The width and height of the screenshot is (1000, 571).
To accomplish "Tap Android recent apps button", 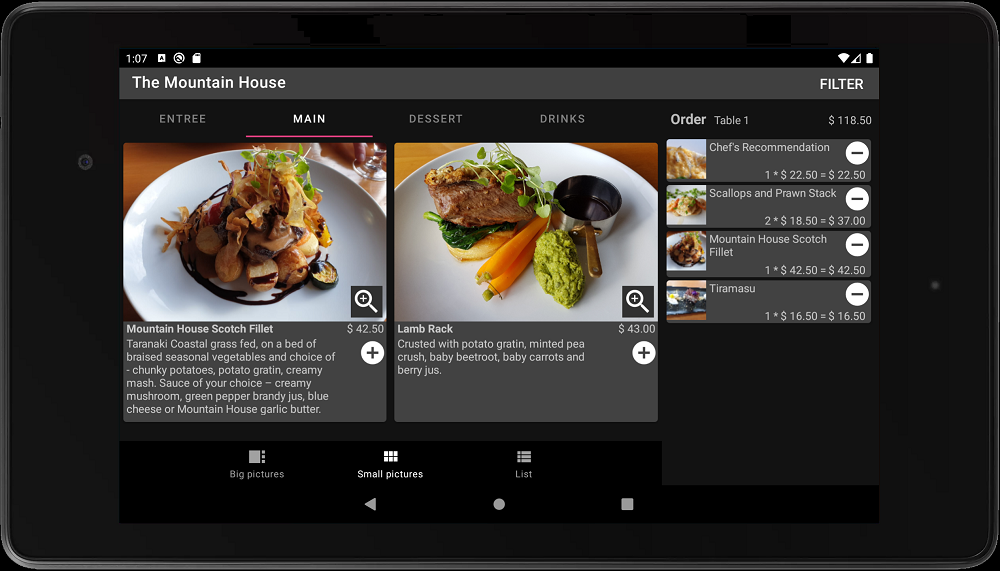I will [x=628, y=504].
